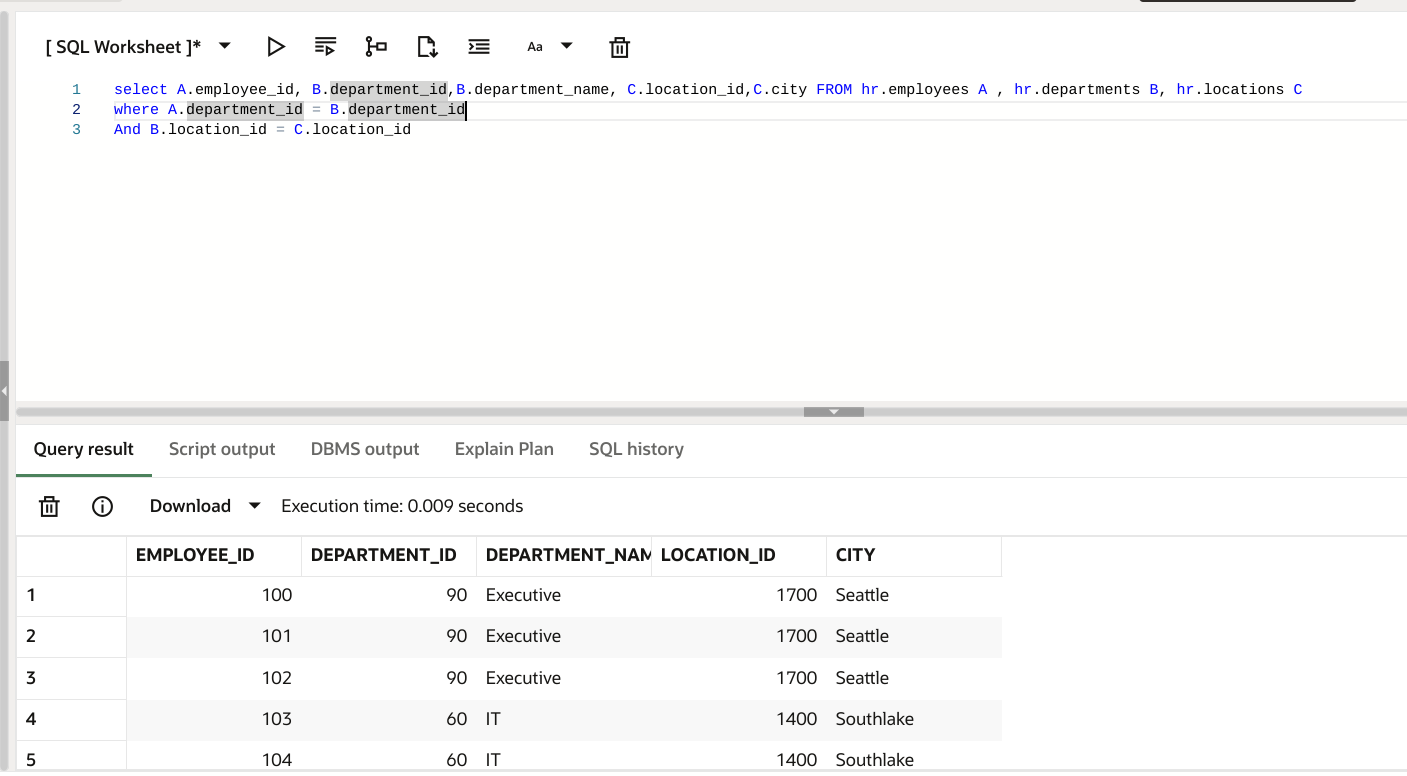
Task: Click the 1700 location cell in row 1
Action: point(739,595)
